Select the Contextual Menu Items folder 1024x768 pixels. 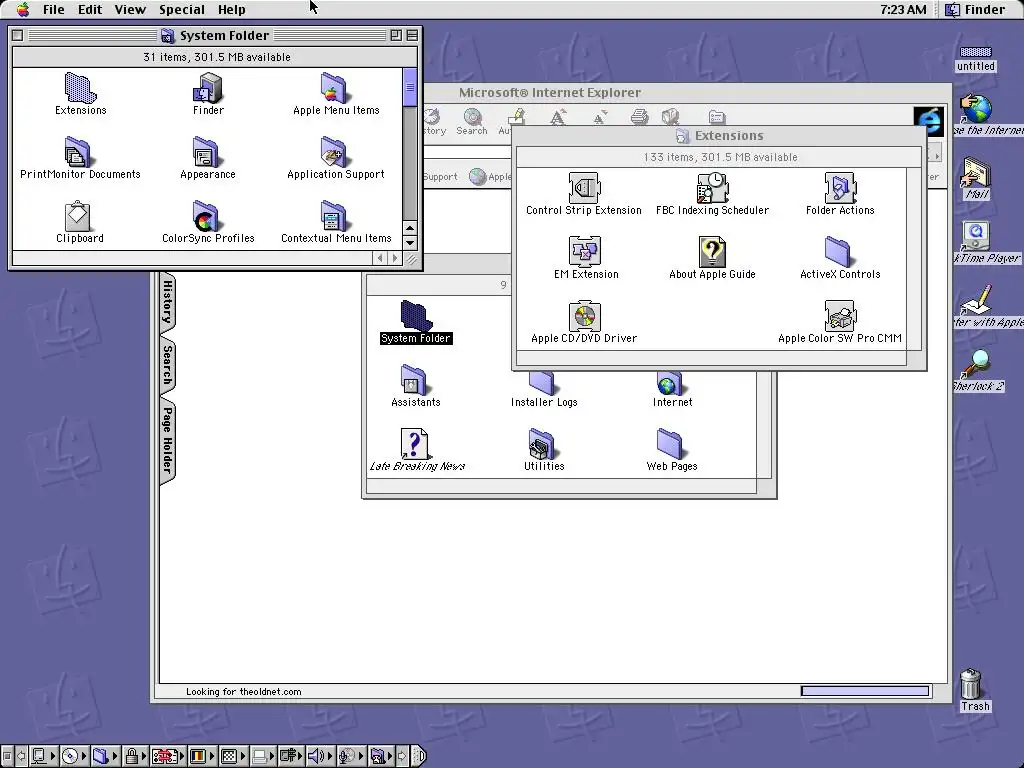pyautogui.click(x=334, y=216)
